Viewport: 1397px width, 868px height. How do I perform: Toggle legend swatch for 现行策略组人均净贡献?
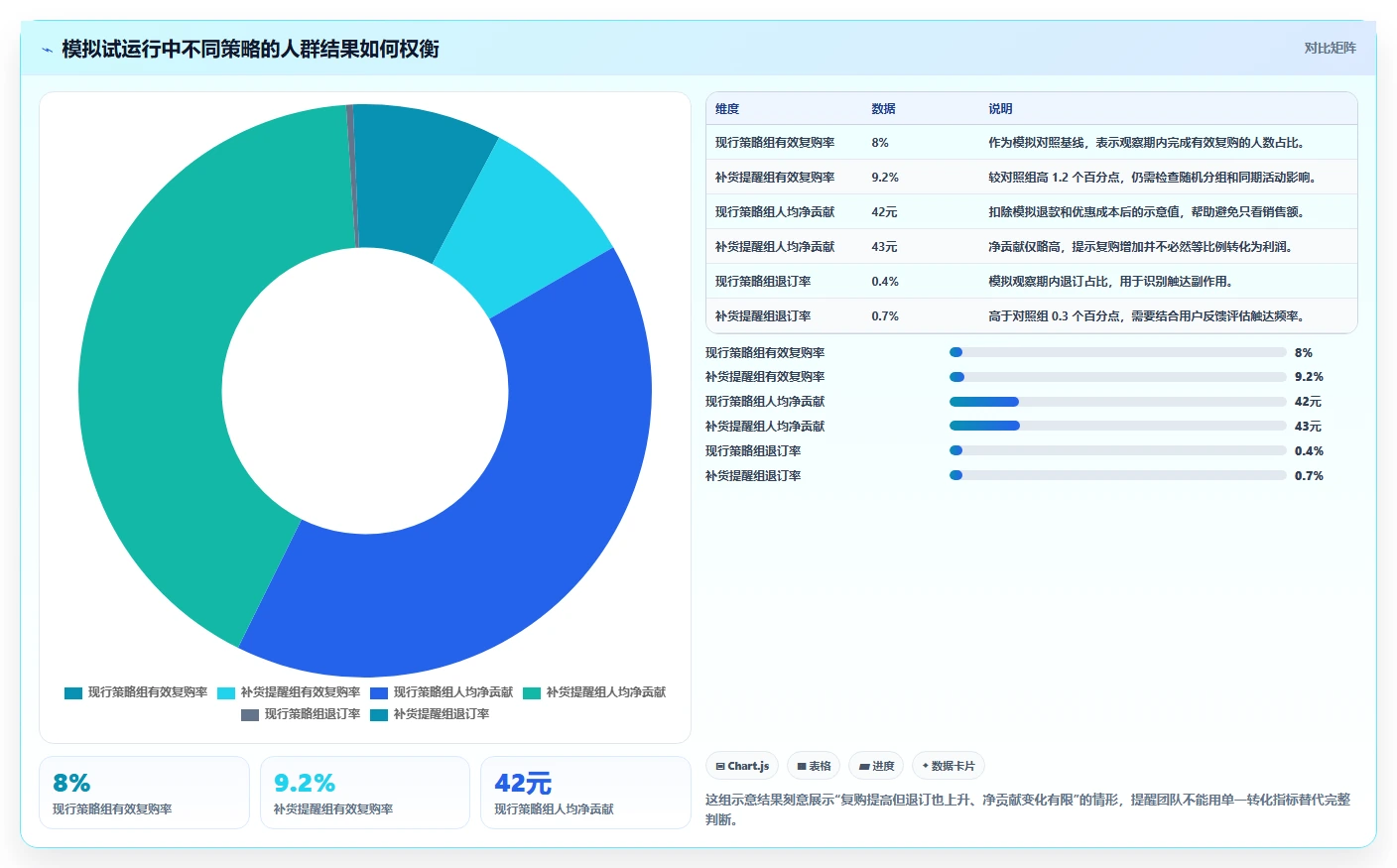pos(379,692)
